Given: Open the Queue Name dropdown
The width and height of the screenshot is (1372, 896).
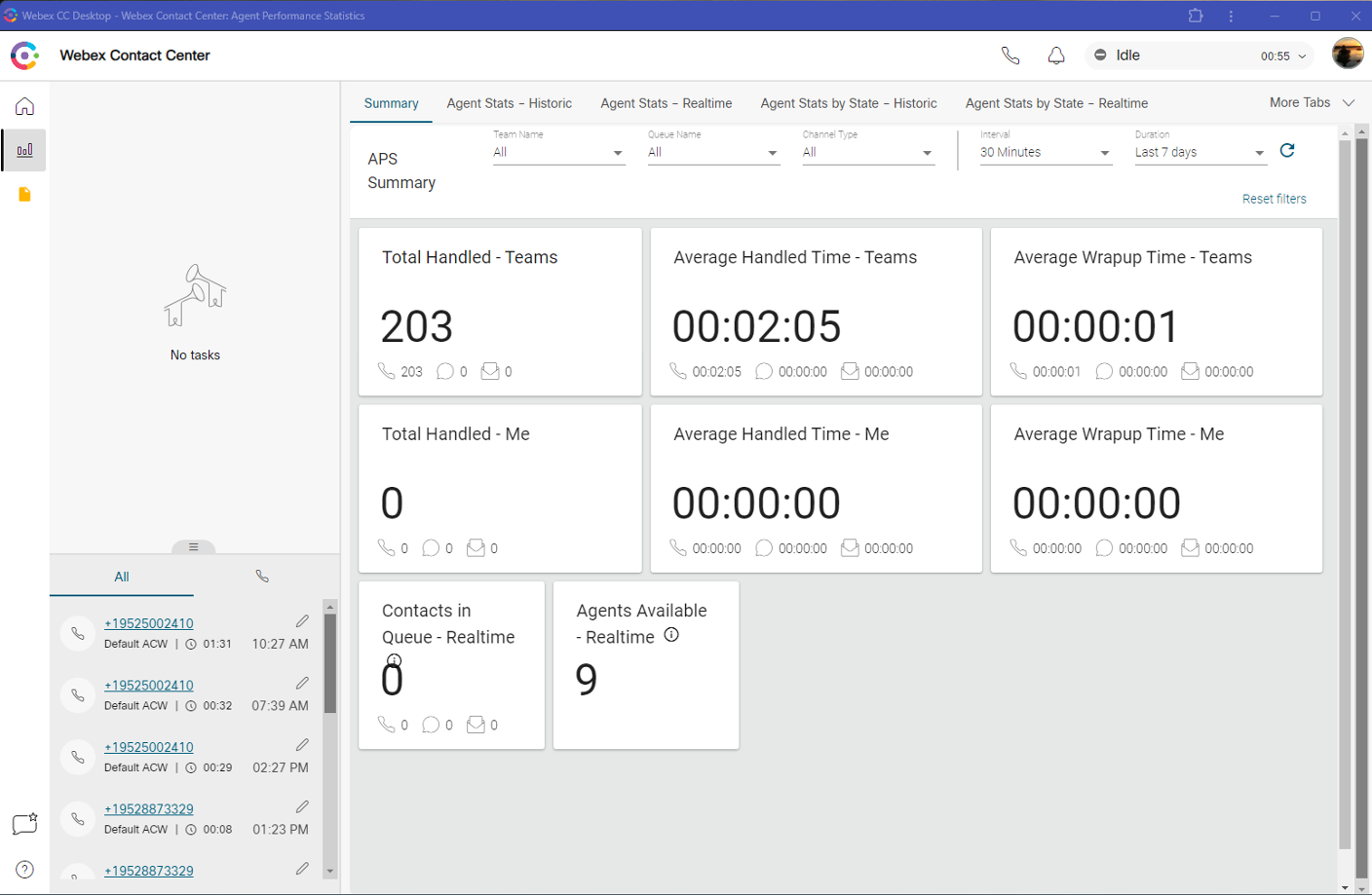Looking at the screenshot, I should click(x=713, y=153).
